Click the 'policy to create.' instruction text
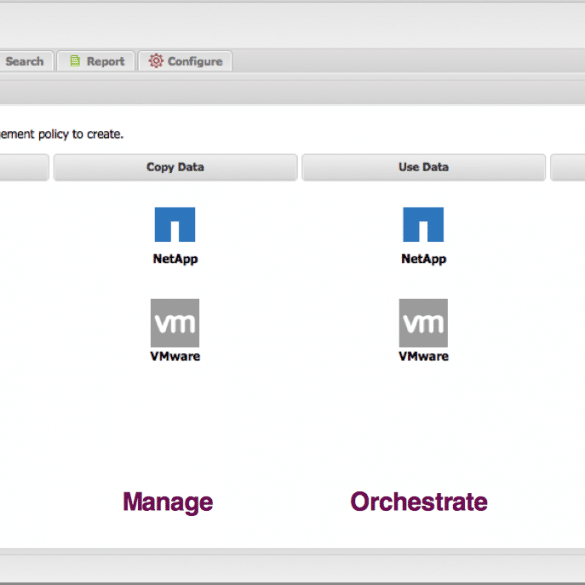Image resolution: width=585 pixels, height=585 pixels. [x=81, y=134]
